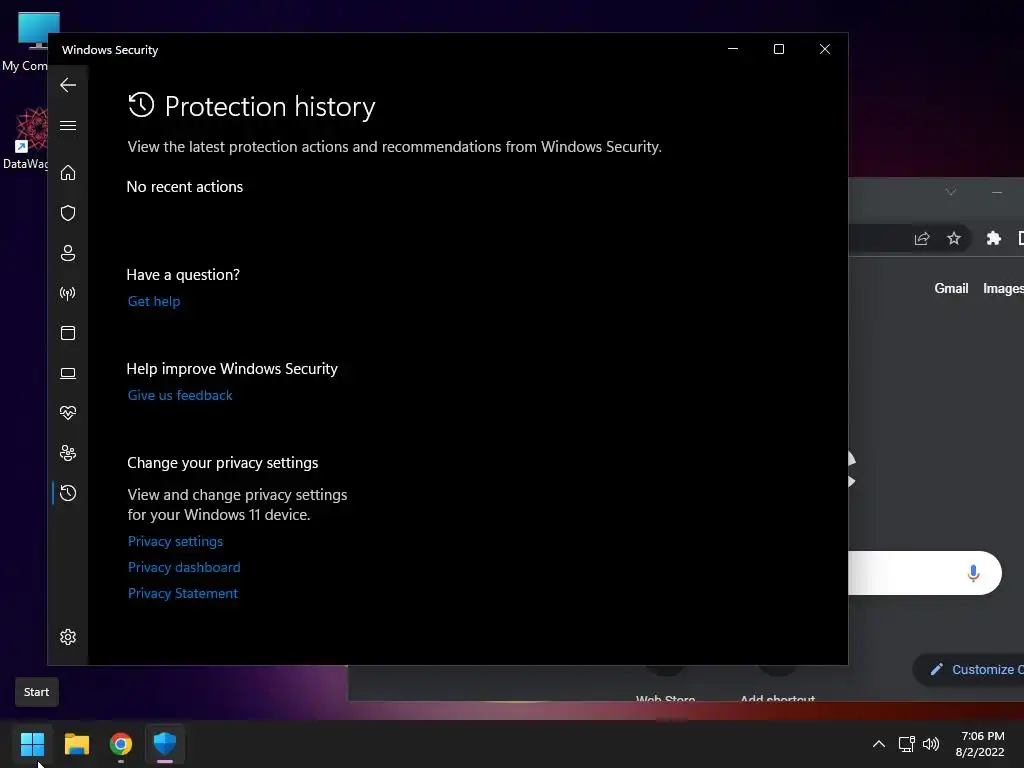Click the Windows Start button

coord(32,744)
